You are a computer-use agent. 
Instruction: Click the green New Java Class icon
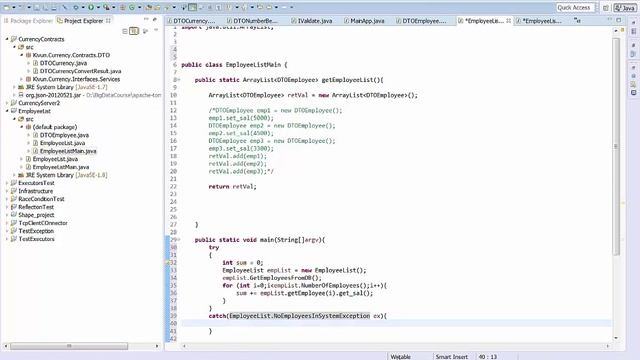click(131, 7)
